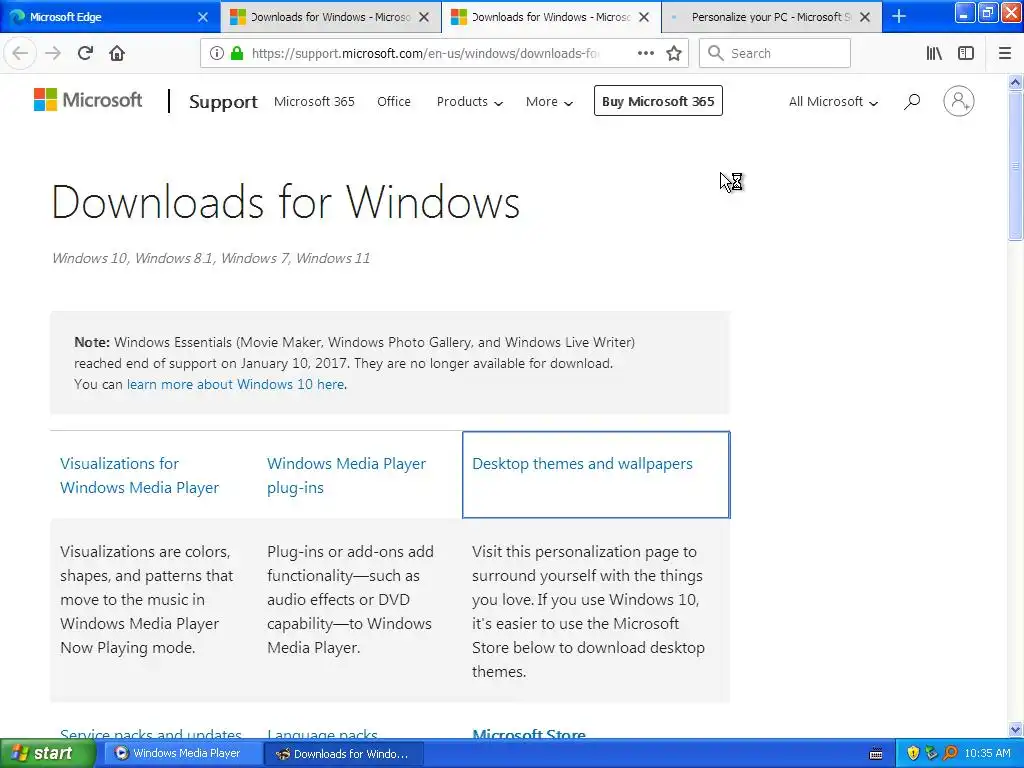Open the browser hamburger menu
1024x768 pixels.
pyautogui.click(x=1005, y=53)
